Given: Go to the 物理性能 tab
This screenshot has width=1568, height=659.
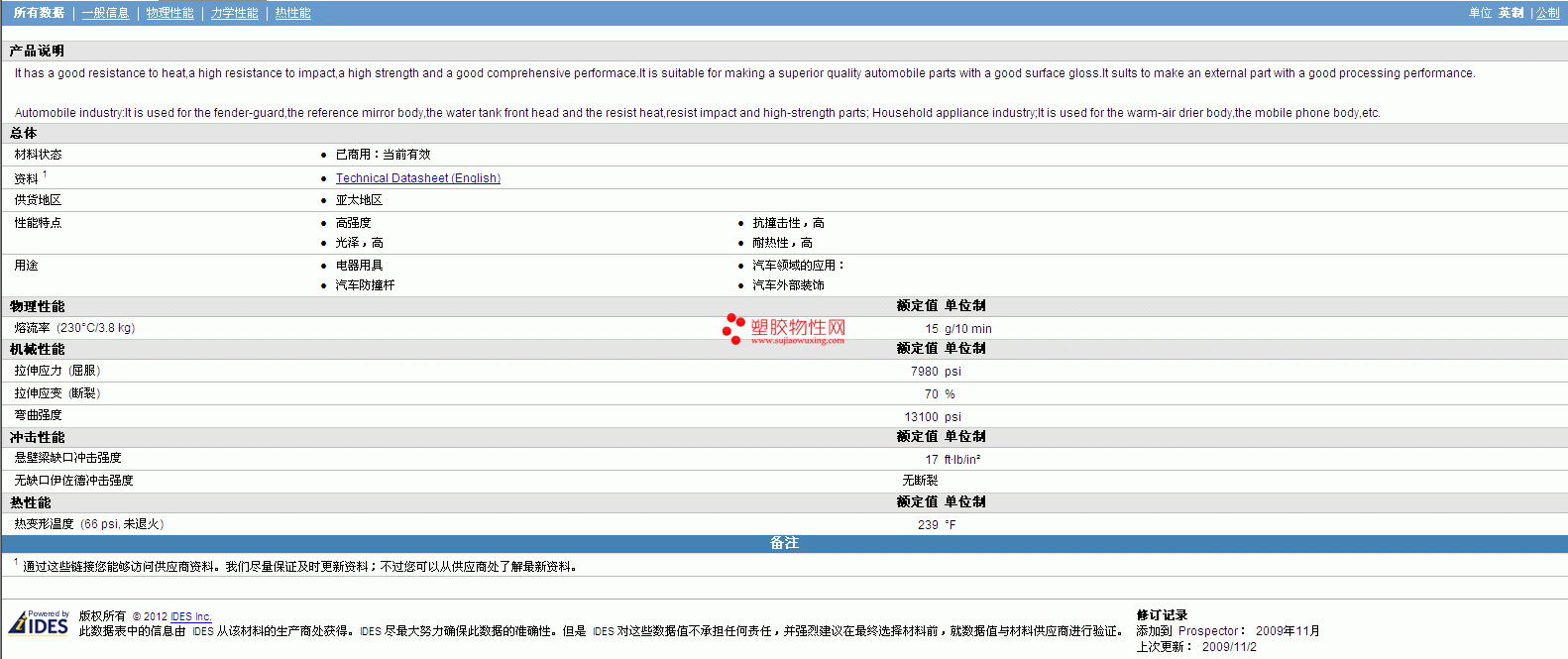Looking at the screenshot, I should click(x=169, y=13).
